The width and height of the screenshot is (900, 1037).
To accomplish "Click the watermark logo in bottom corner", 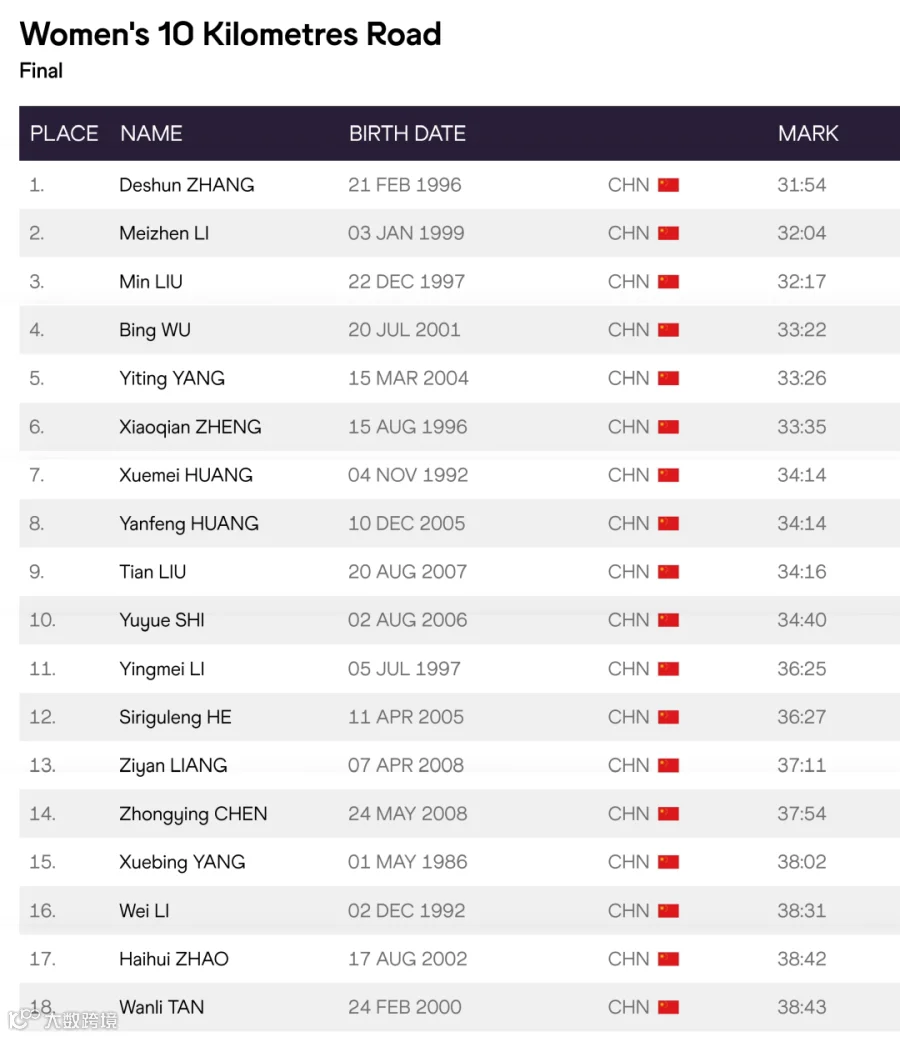I will tap(63, 1020).
